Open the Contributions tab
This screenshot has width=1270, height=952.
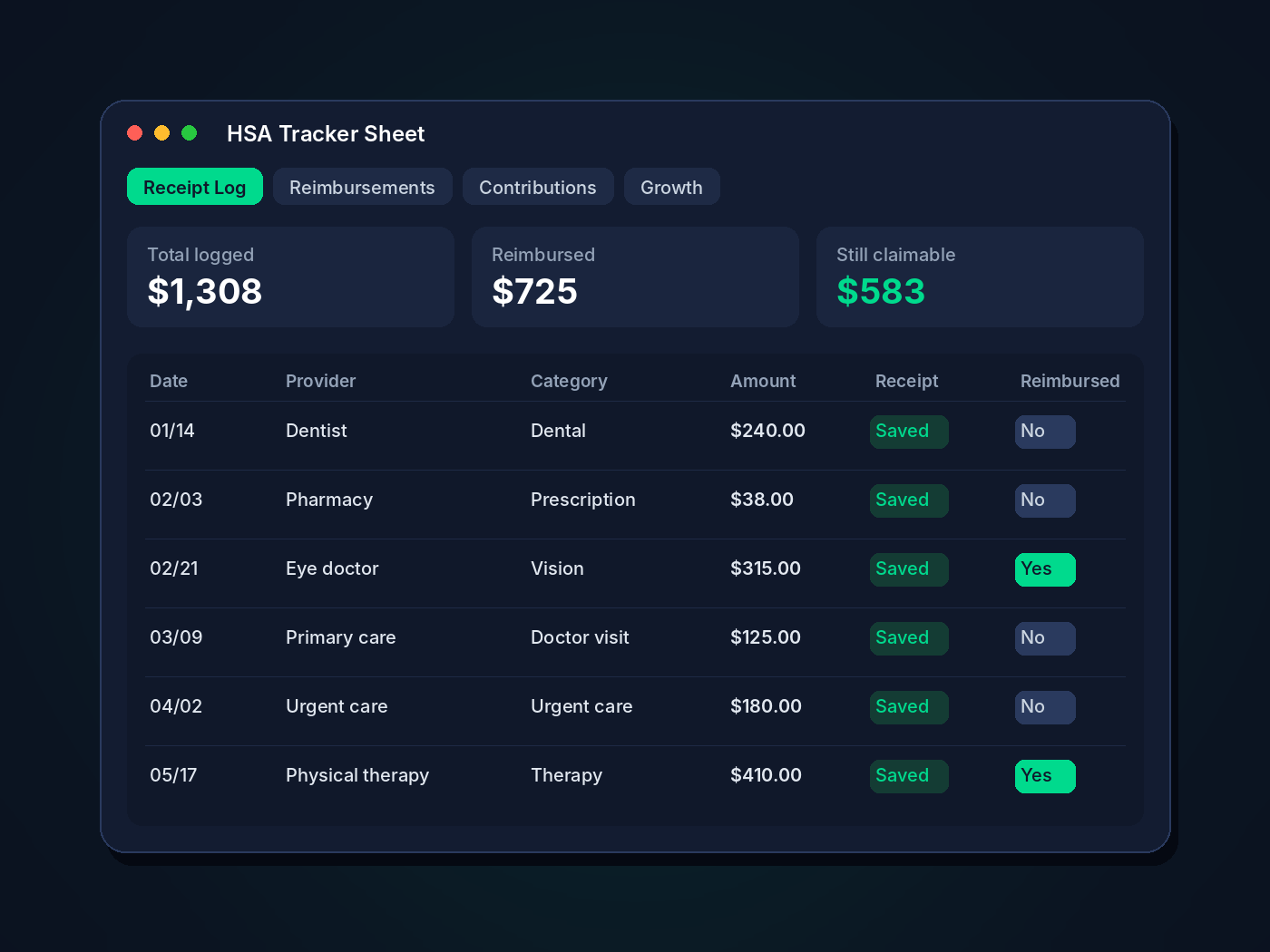pos(538,187)
